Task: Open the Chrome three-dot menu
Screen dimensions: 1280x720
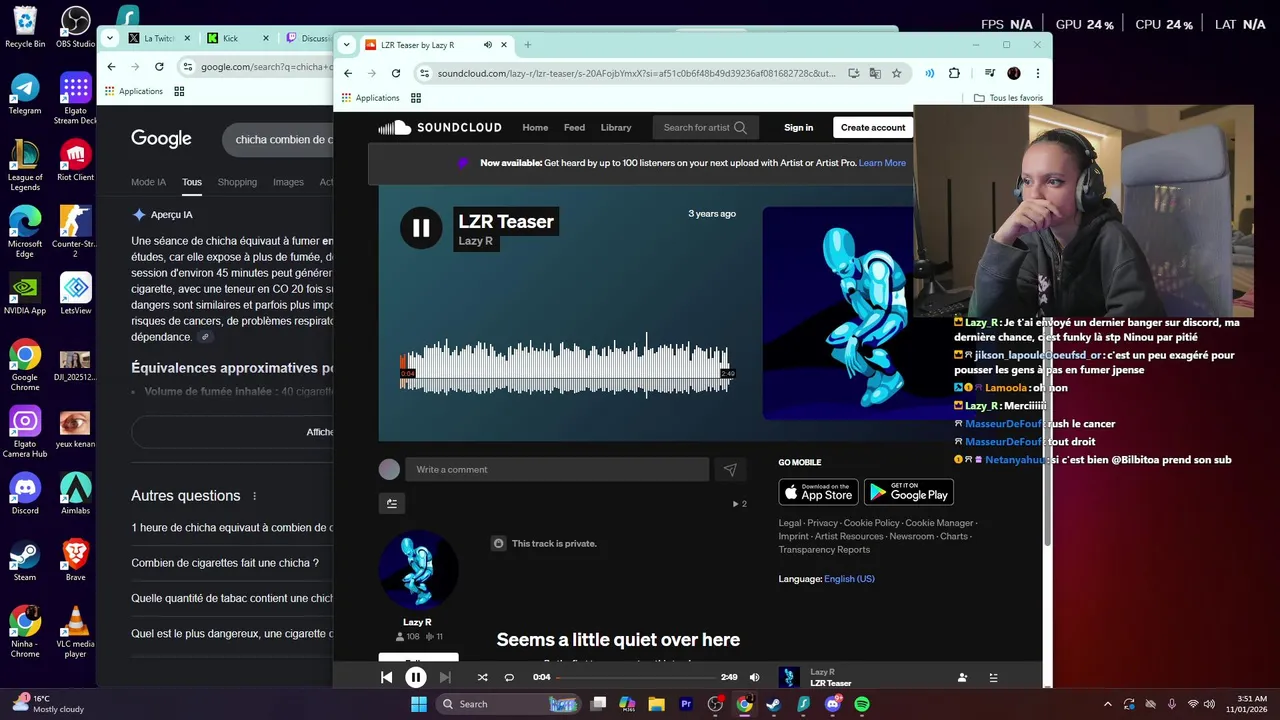Action: tap(1037, 73)
